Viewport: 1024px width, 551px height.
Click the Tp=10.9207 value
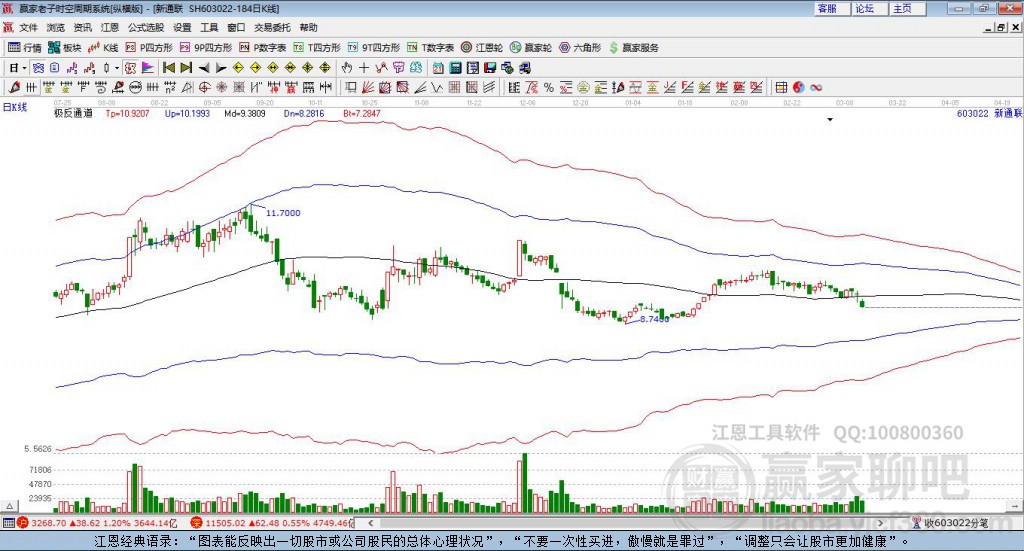[127, 114]
